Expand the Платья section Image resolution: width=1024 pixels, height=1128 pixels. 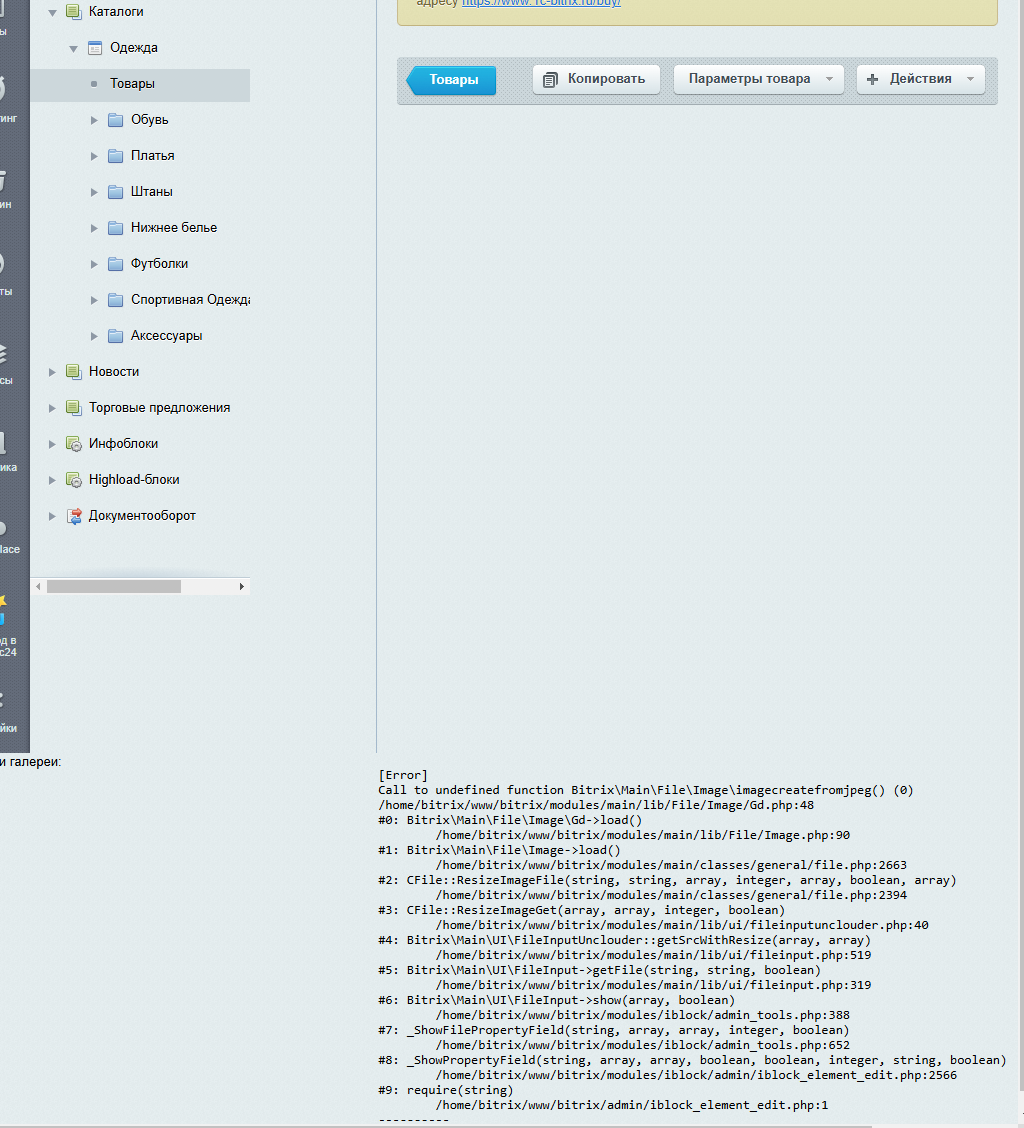94,156
